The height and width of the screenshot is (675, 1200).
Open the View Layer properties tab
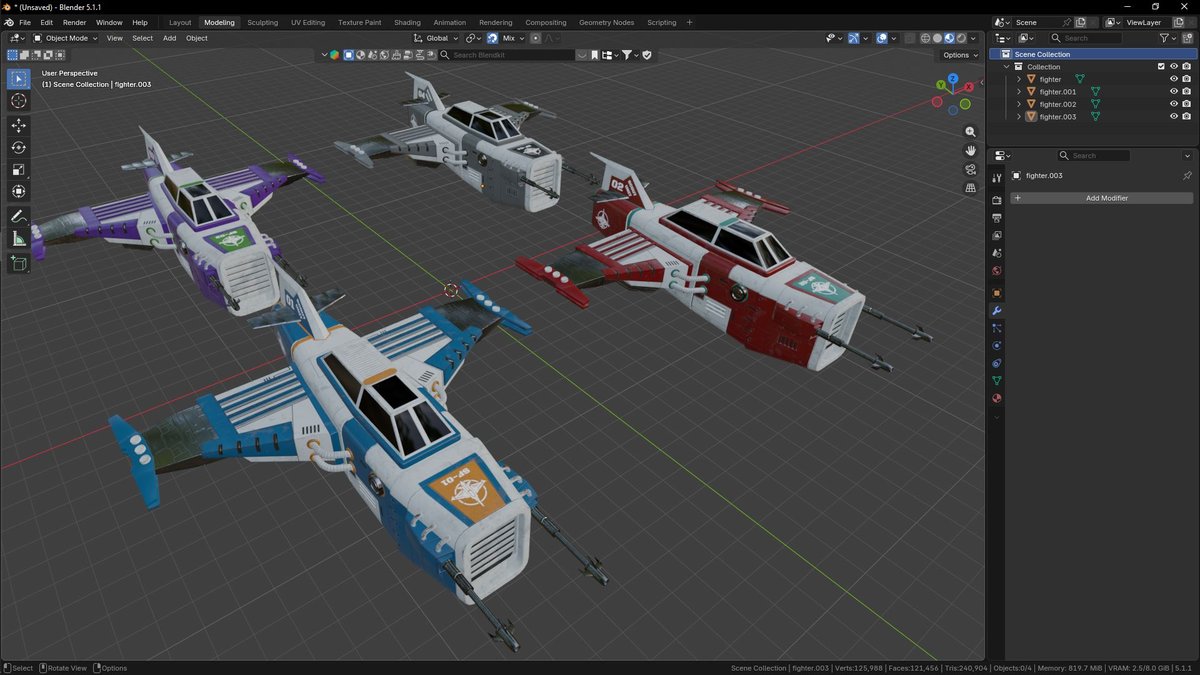(997, 236)
